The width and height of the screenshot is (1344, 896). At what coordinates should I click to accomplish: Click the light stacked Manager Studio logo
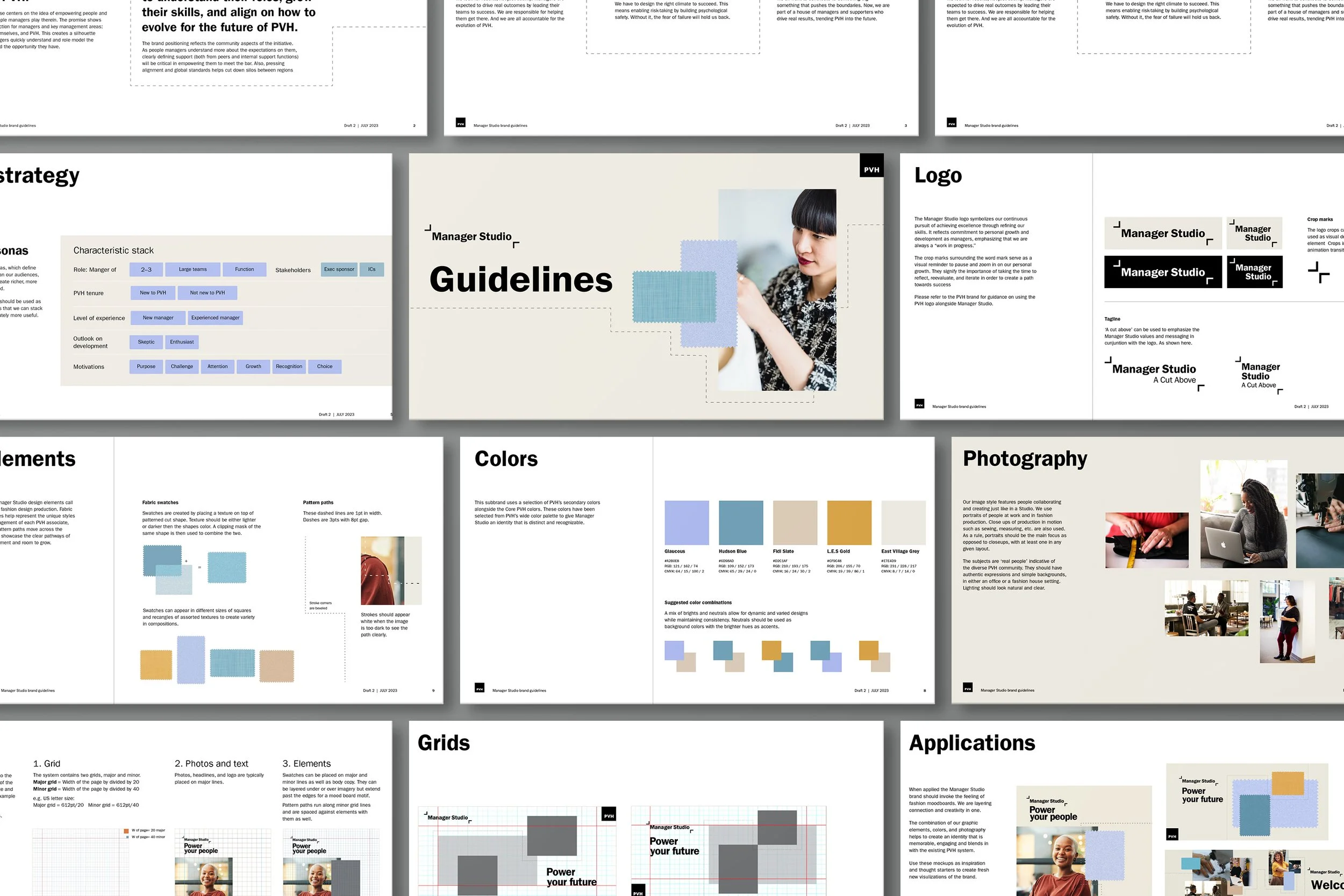point(1254,233)
